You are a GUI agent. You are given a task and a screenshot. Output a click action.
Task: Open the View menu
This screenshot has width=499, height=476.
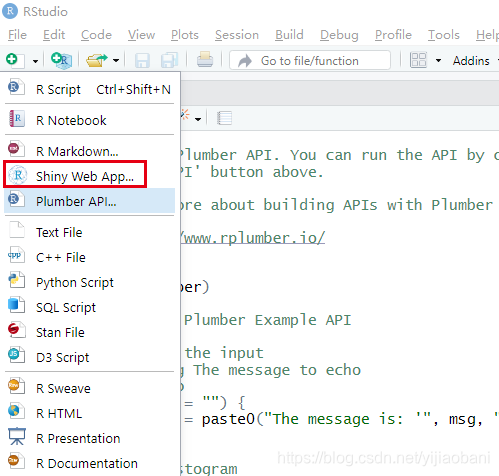pyautogui.click(x=141, y=35)
